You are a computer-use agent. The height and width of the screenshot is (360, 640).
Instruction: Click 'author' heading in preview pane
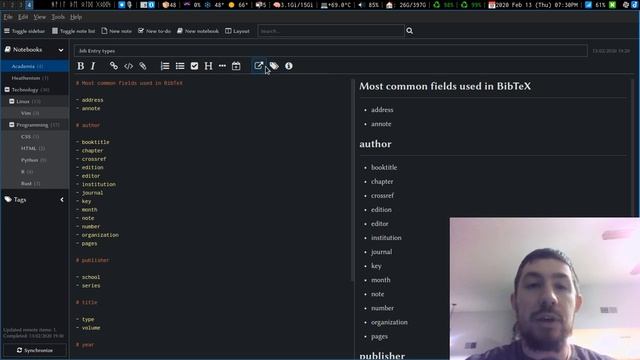coord(375,144)
